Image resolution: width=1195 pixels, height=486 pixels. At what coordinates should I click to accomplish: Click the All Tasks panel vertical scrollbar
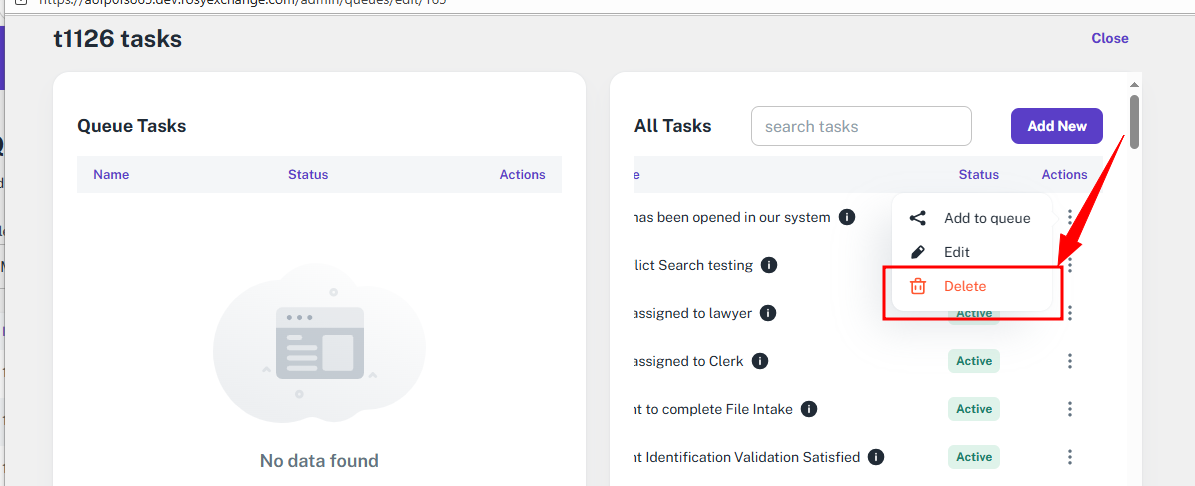coord(1134,122)
